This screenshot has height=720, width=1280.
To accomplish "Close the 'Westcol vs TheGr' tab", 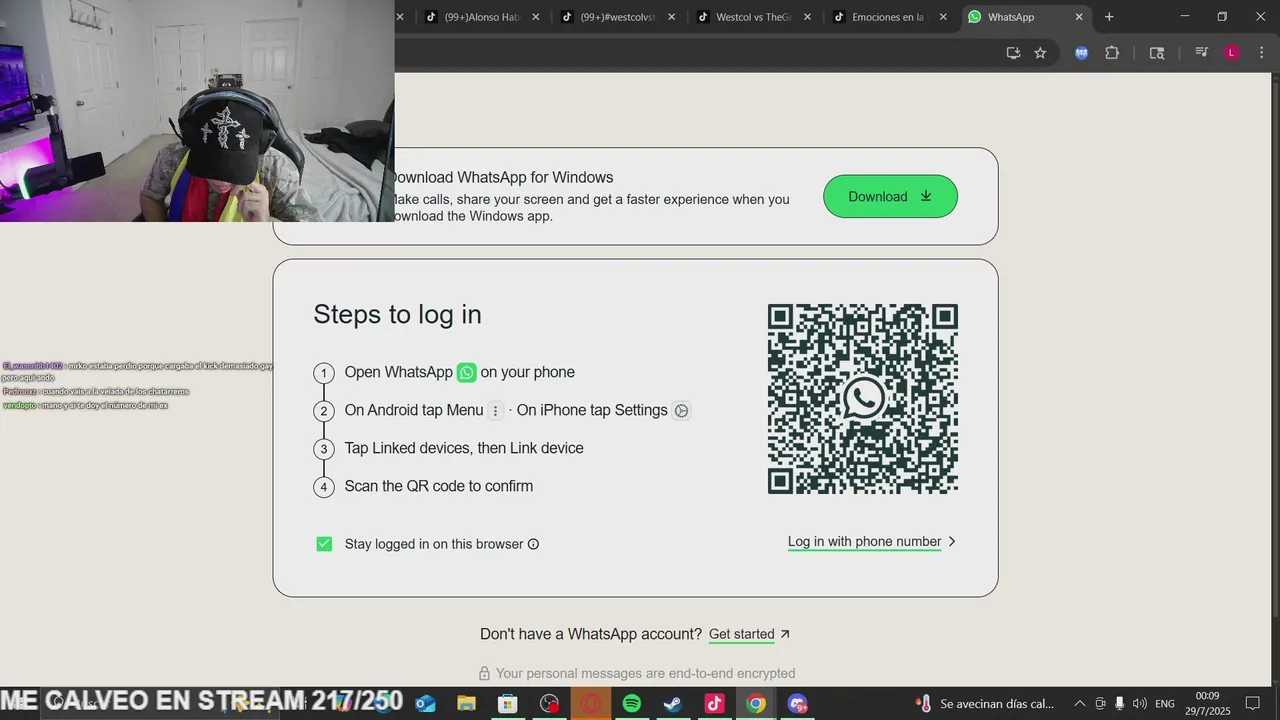I will 807,17.
